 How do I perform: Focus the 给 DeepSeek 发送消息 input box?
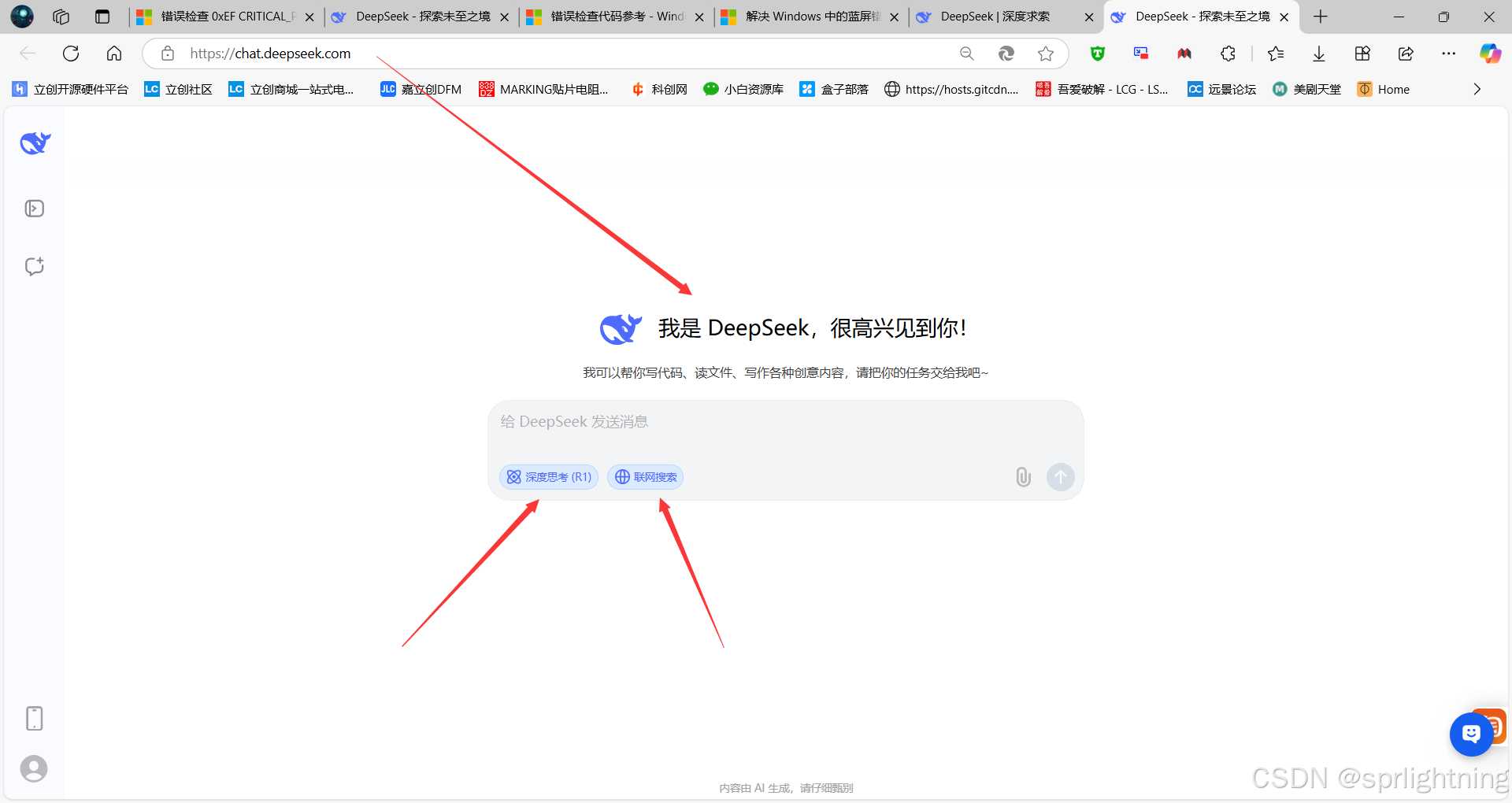pos(785,422)
